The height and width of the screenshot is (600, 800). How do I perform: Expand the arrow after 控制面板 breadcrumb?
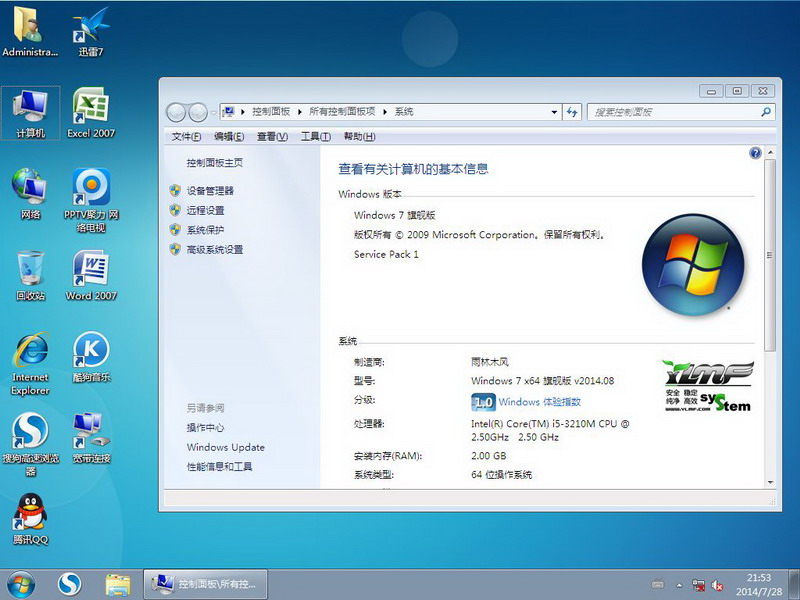tap(300, 112)
